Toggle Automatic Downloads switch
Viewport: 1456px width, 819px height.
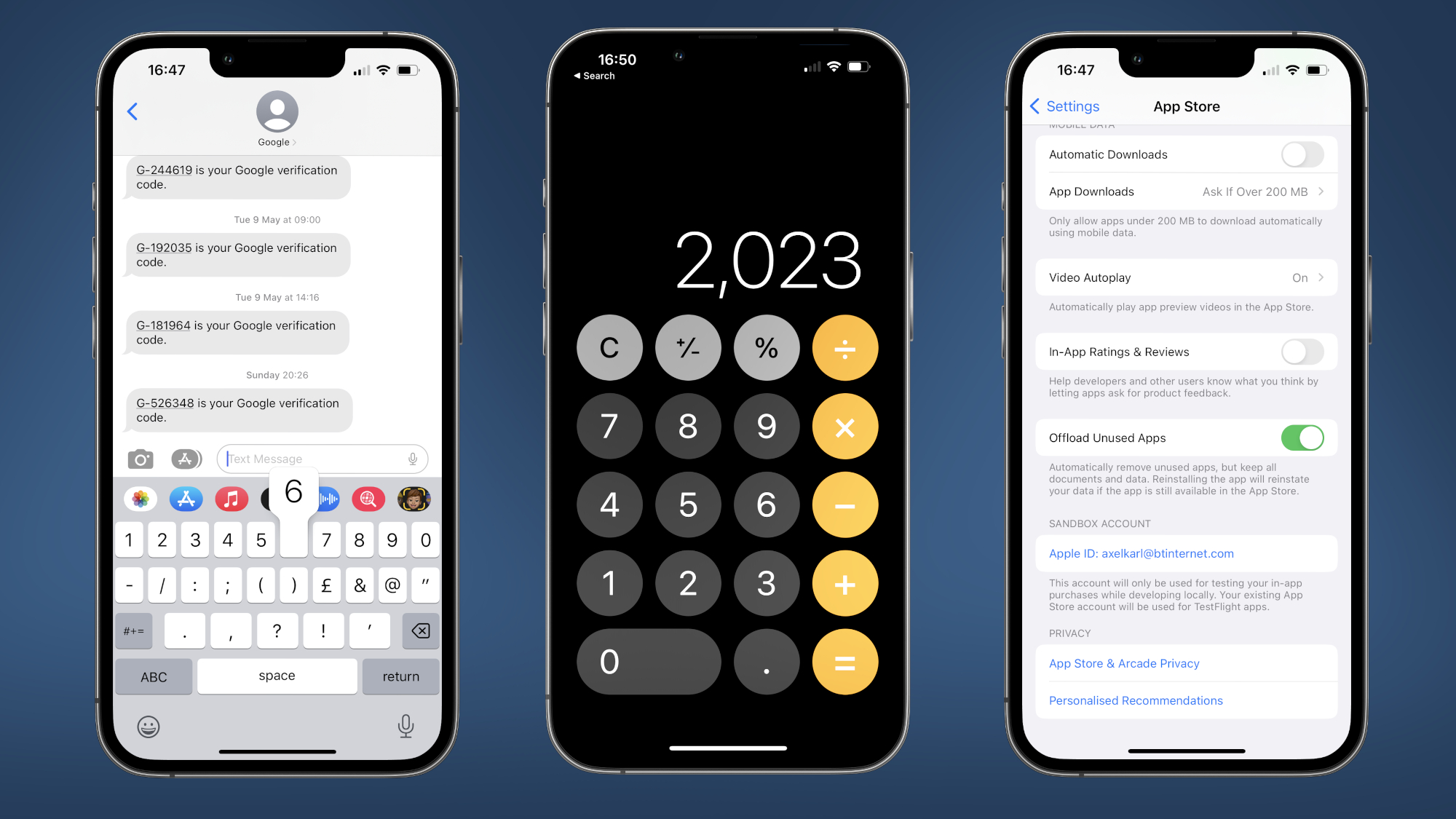coord(1303,154)
